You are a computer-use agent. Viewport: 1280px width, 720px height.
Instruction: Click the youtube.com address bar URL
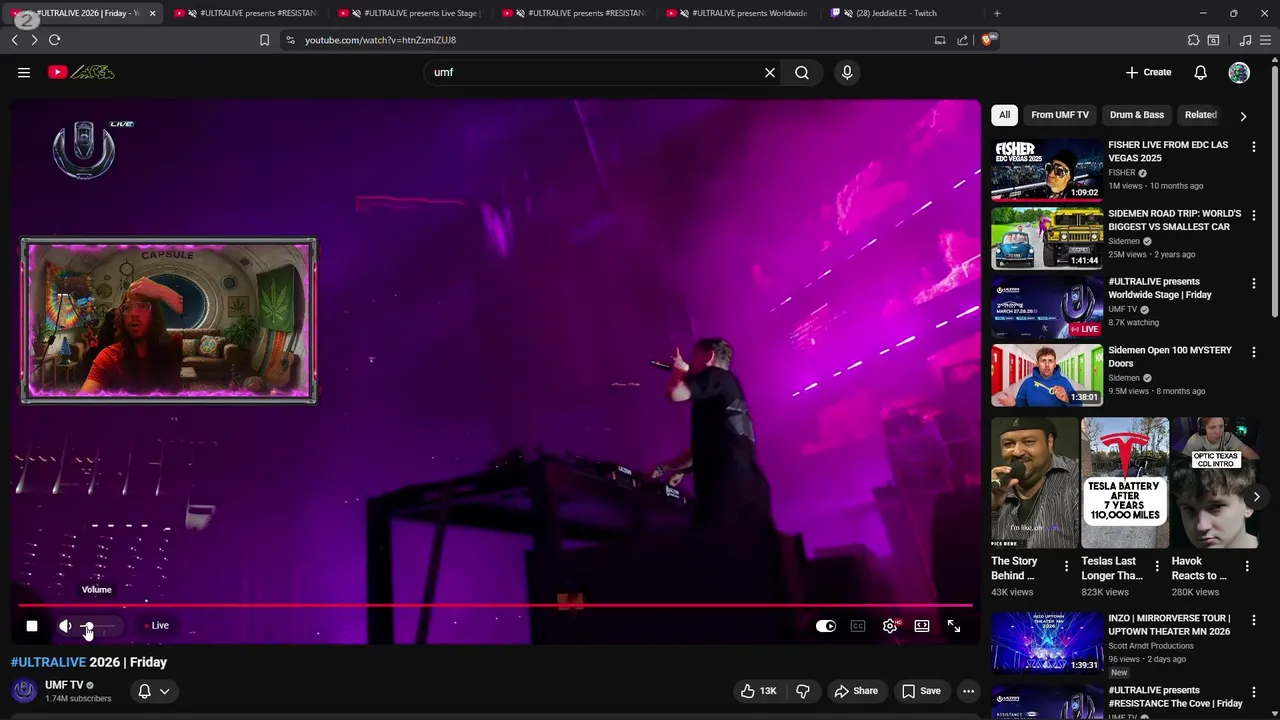click(380, 40)
